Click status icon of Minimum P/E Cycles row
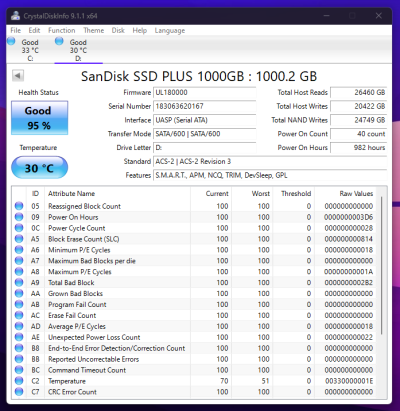400x411 pixels. (19, 250)
